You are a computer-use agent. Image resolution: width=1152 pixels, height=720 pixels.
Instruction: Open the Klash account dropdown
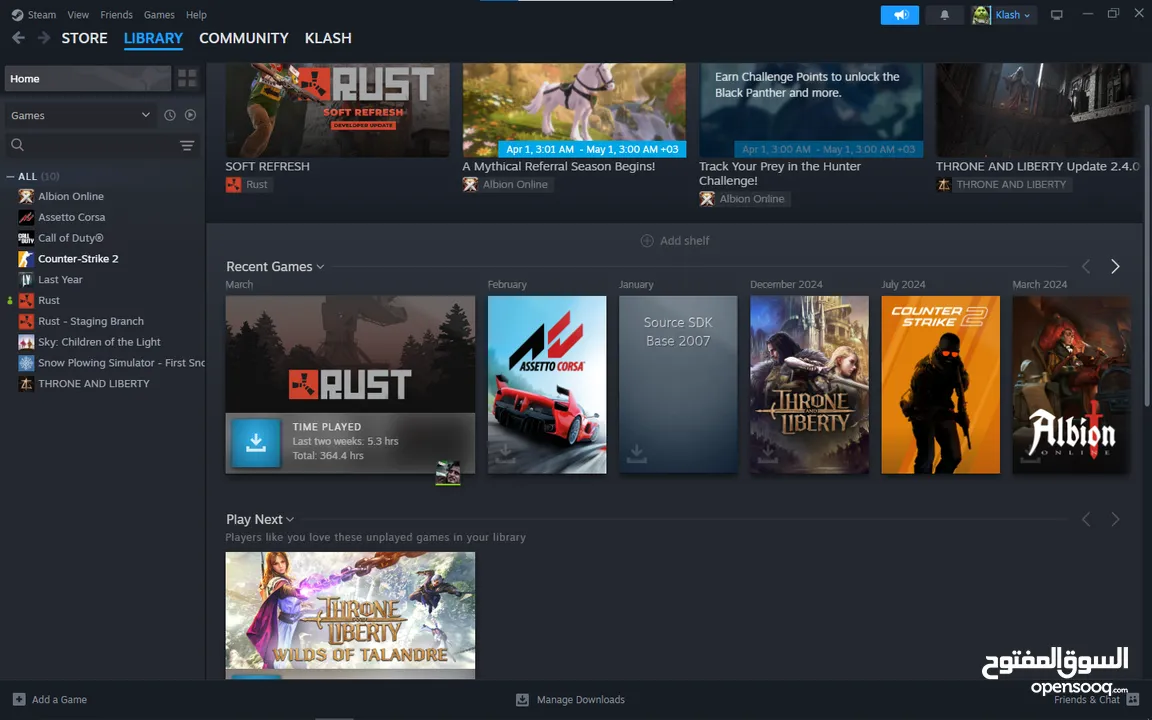pos(1016,15)
